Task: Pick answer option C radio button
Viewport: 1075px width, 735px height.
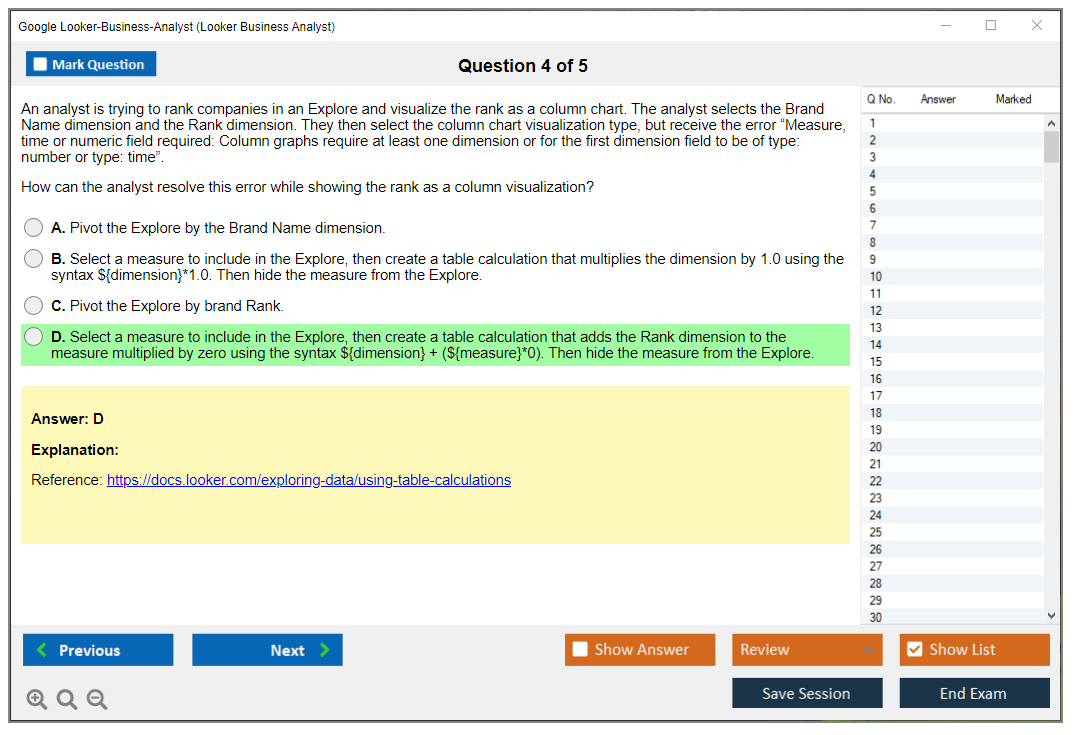Action: pos(34,306)
